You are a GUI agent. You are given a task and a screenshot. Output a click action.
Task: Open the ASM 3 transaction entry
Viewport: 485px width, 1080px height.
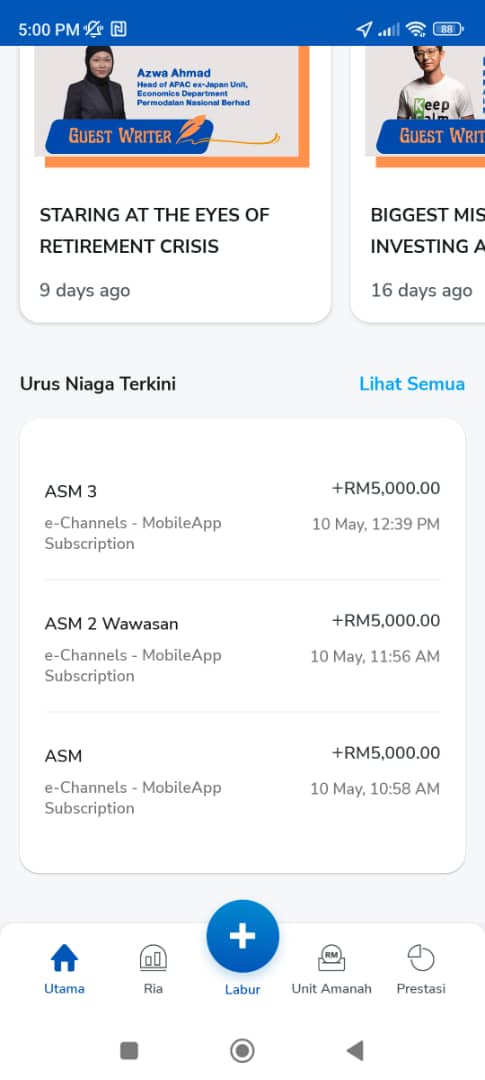point(242,514)
